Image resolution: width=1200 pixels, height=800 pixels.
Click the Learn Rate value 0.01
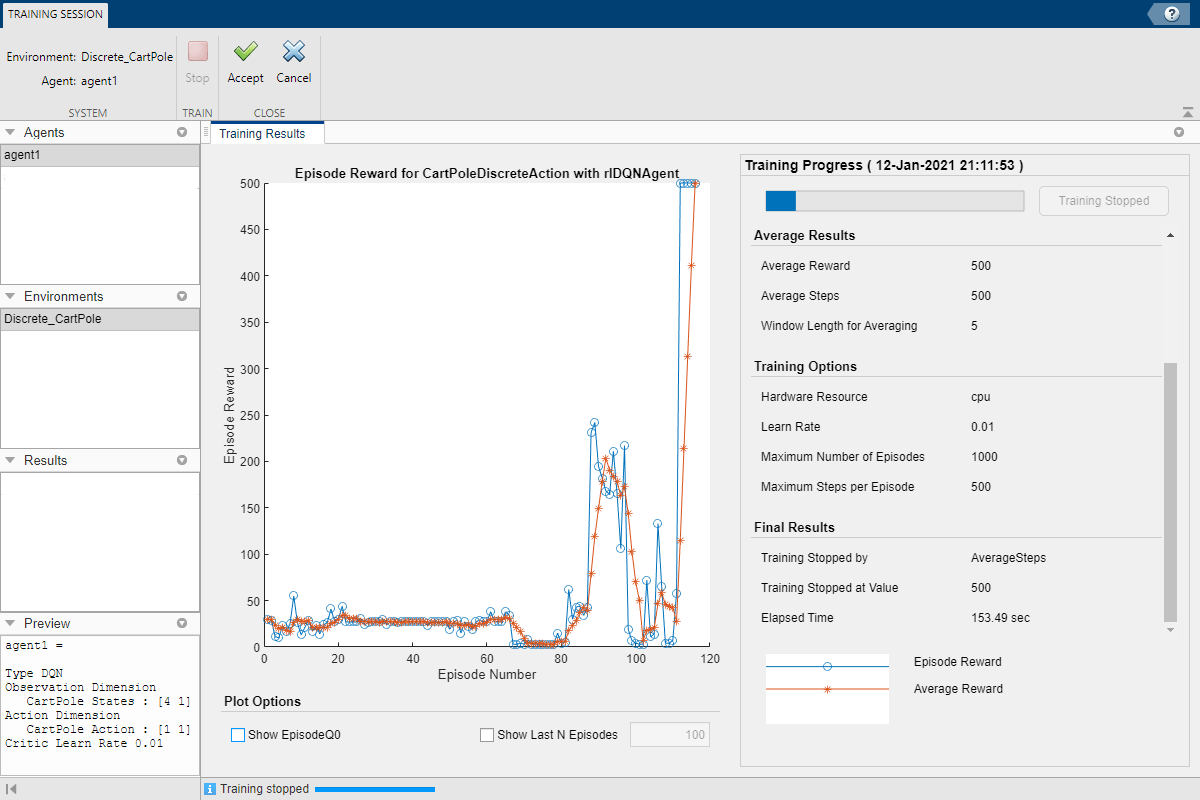pos(981,427)
